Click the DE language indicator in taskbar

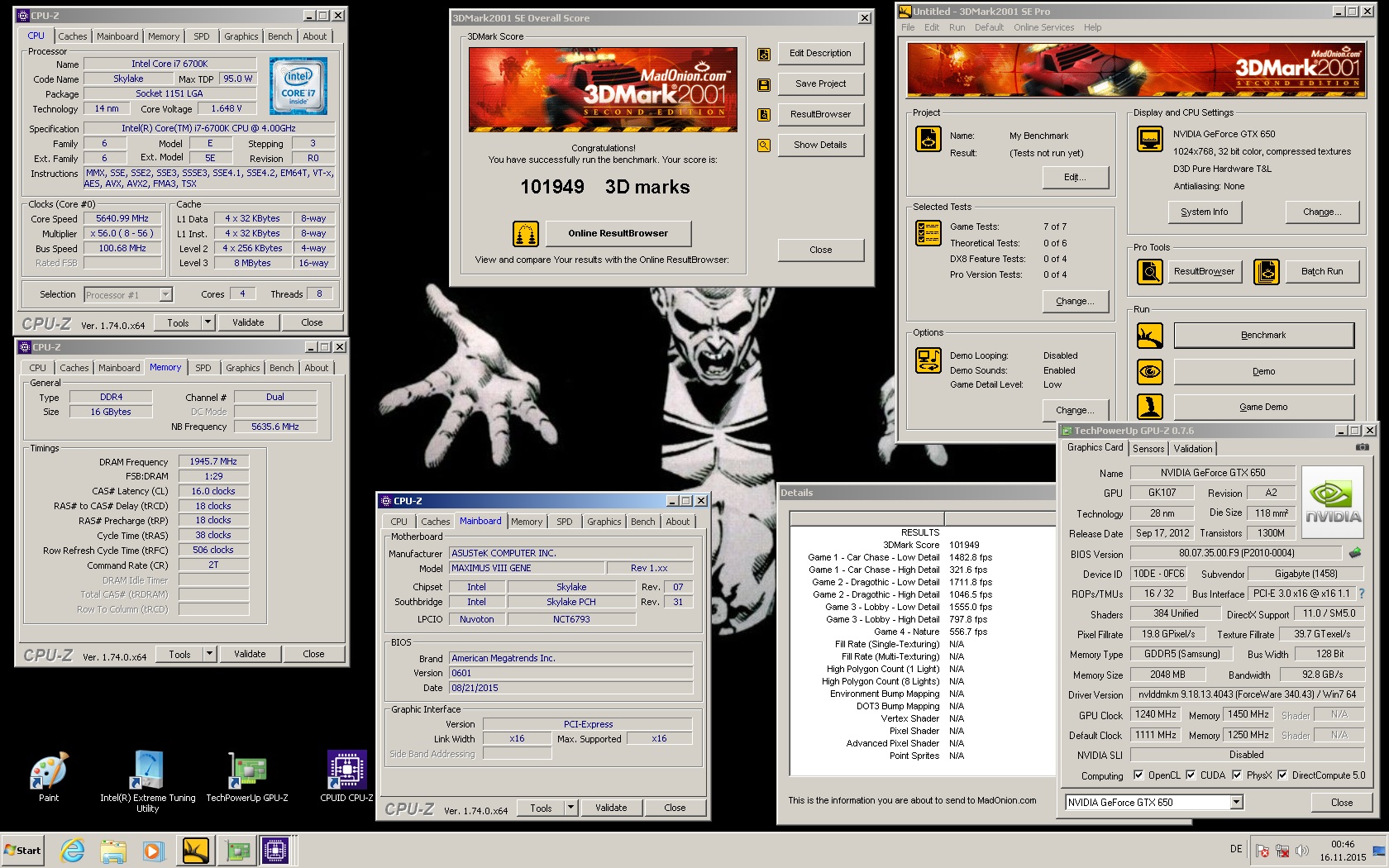click(1235, 849)
